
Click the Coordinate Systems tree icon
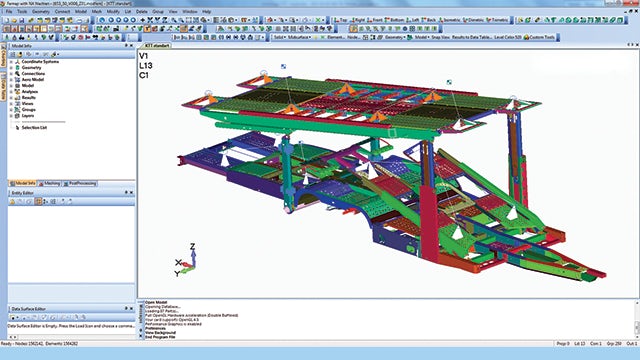[17, 62]
